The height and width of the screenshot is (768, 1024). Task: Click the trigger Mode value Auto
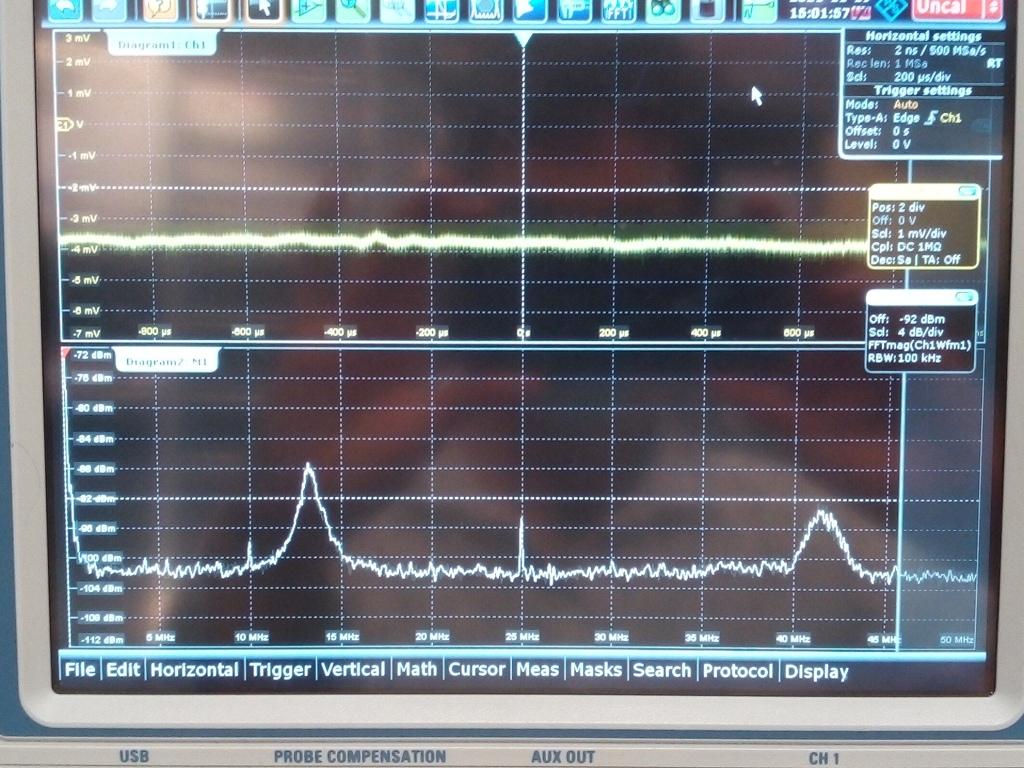906,104
